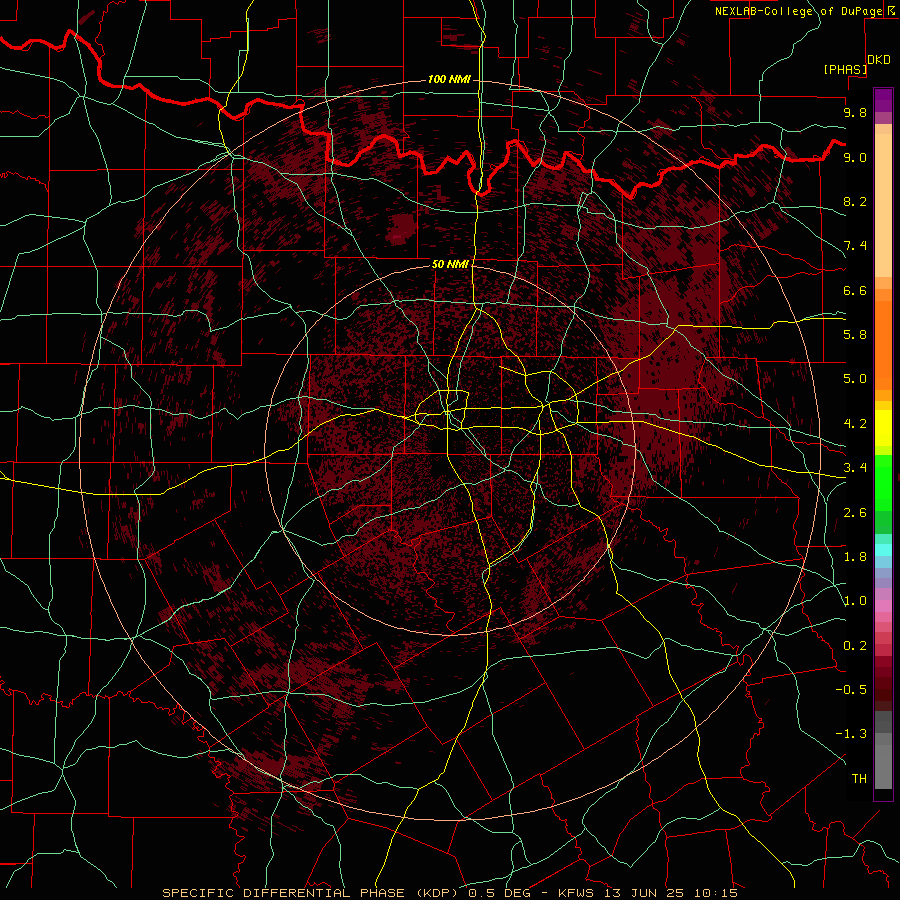Click the "10:15" time in the caption

pyautogui.click(x=715, y=893)
